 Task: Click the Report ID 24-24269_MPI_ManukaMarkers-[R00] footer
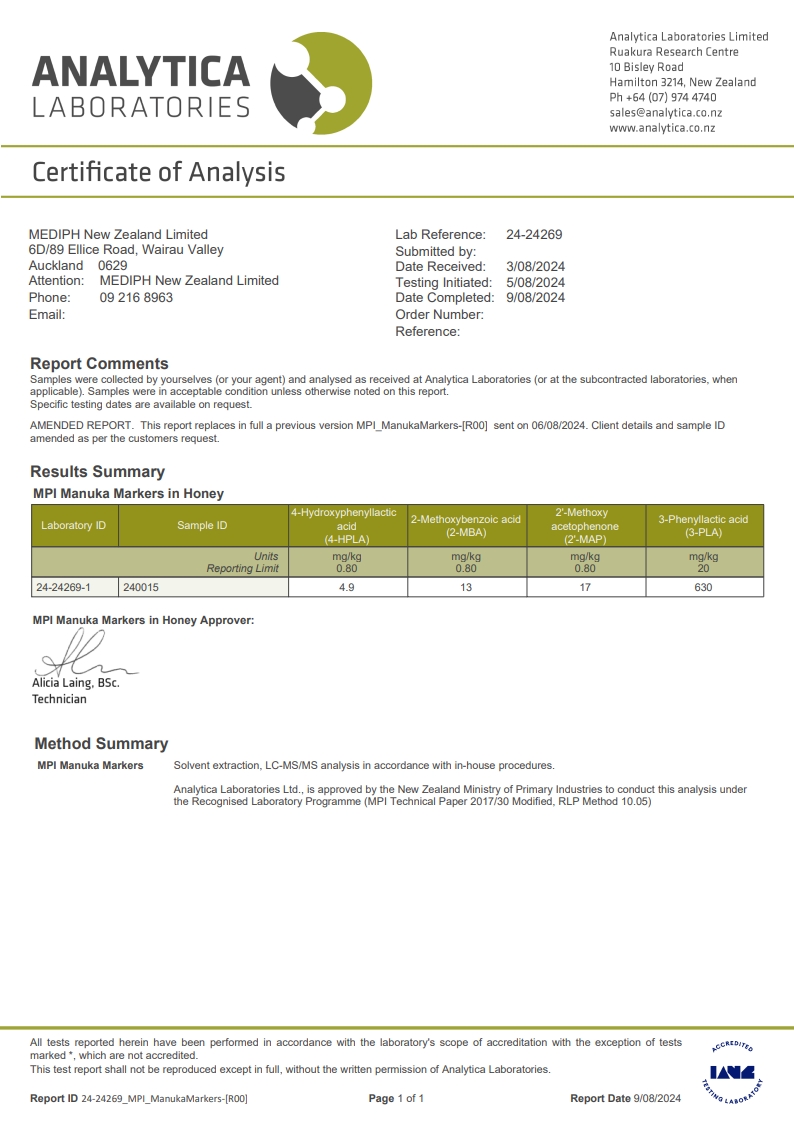coord(139,1098)
